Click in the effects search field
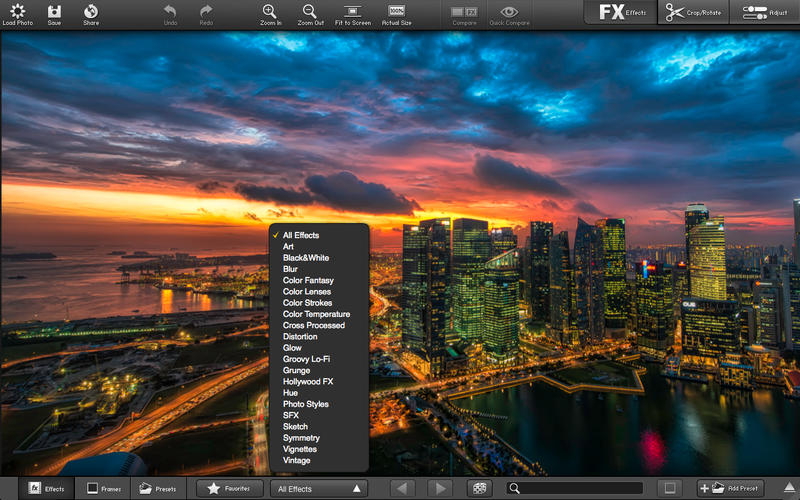This screenshot has height=500, width=800. pos(580,488)
